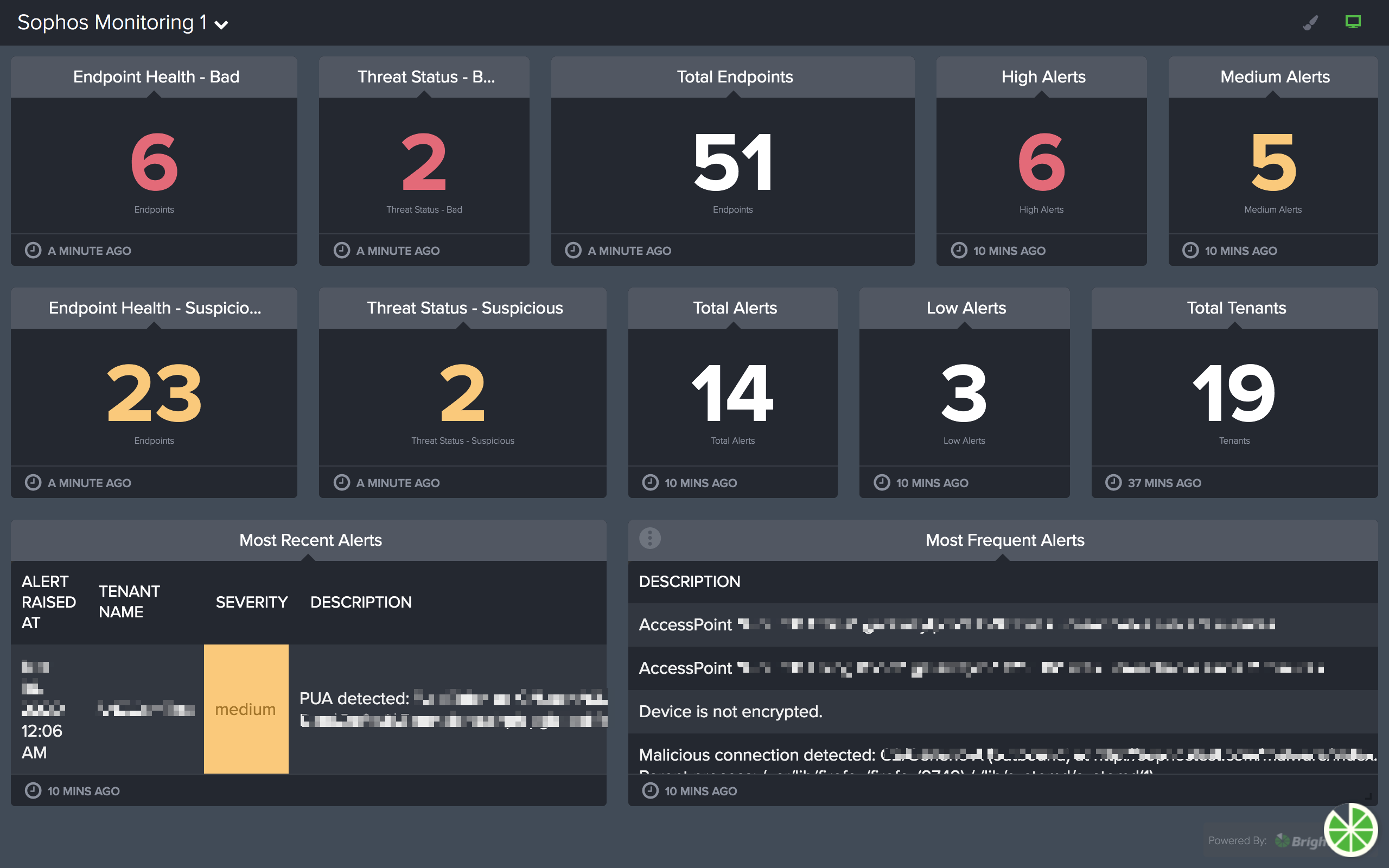Viewport: 1389px width, 868px height.
Task: Click the paintbrush theme icon
Action: pyautogui.click(x=1310, y=22)
